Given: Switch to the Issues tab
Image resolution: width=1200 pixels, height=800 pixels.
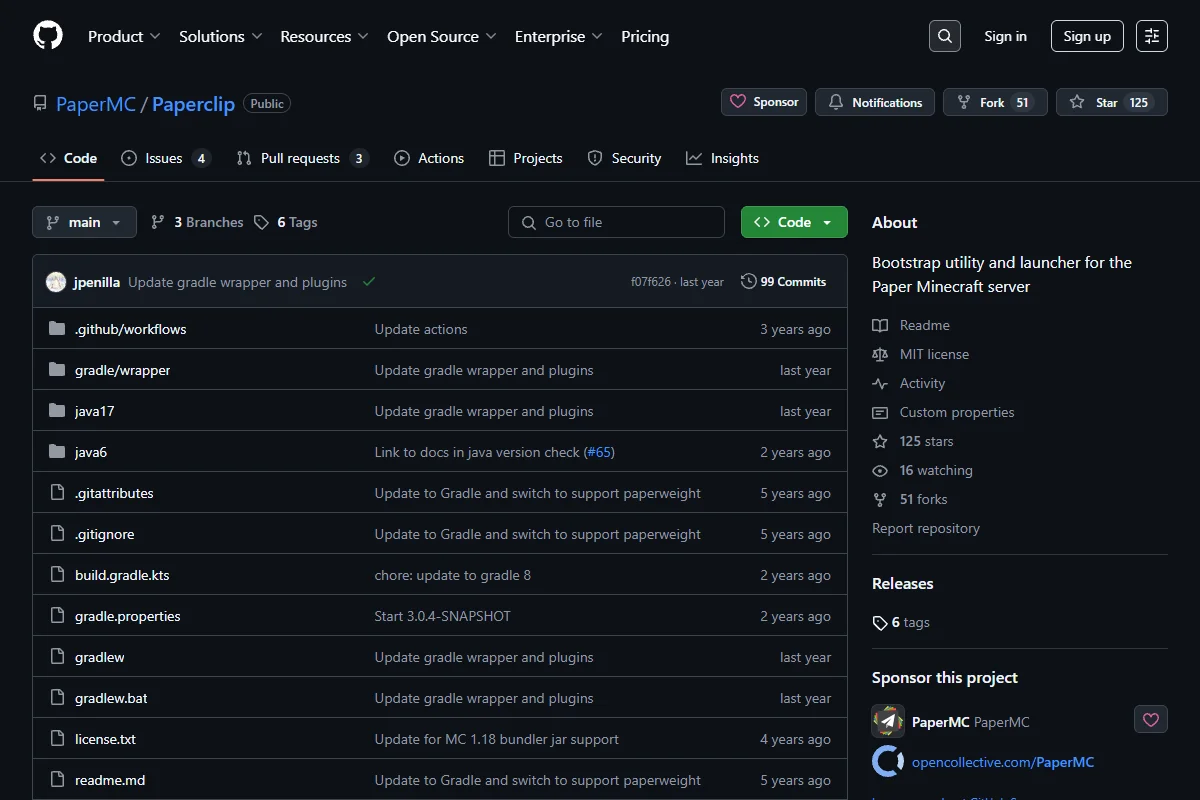Looking at the screenshot, I should [166, 158].
